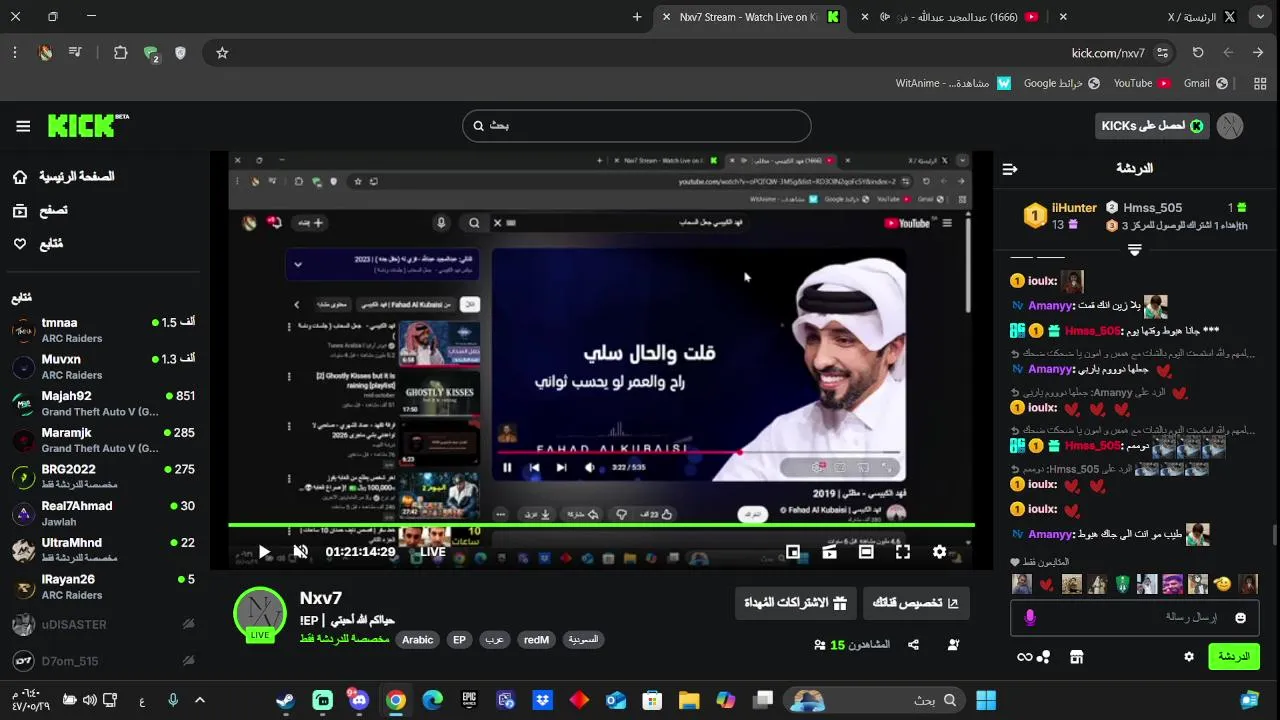Open the Nxv7 channel avatar

(260, 613)
